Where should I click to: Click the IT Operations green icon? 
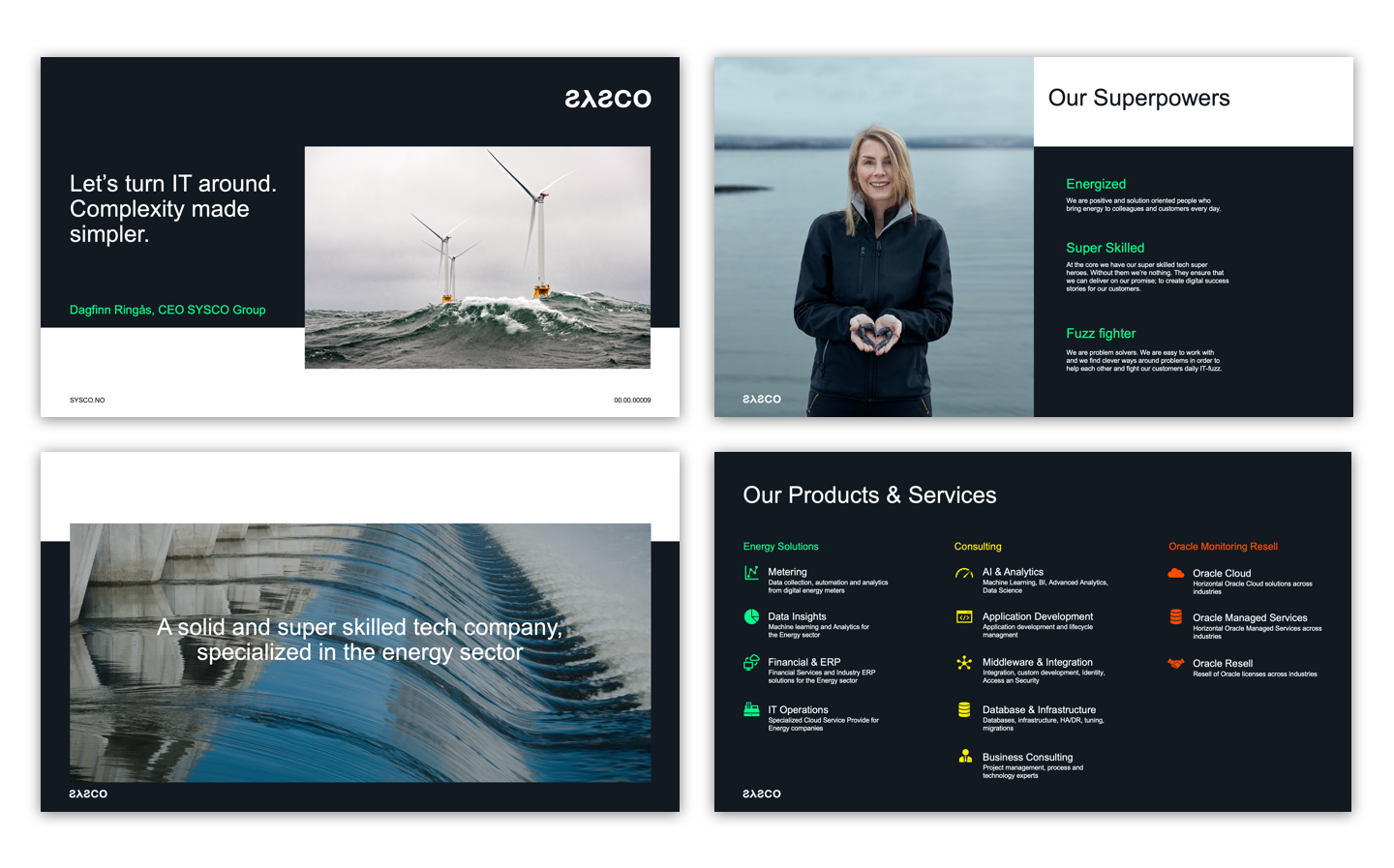click(x=751, y=709)
